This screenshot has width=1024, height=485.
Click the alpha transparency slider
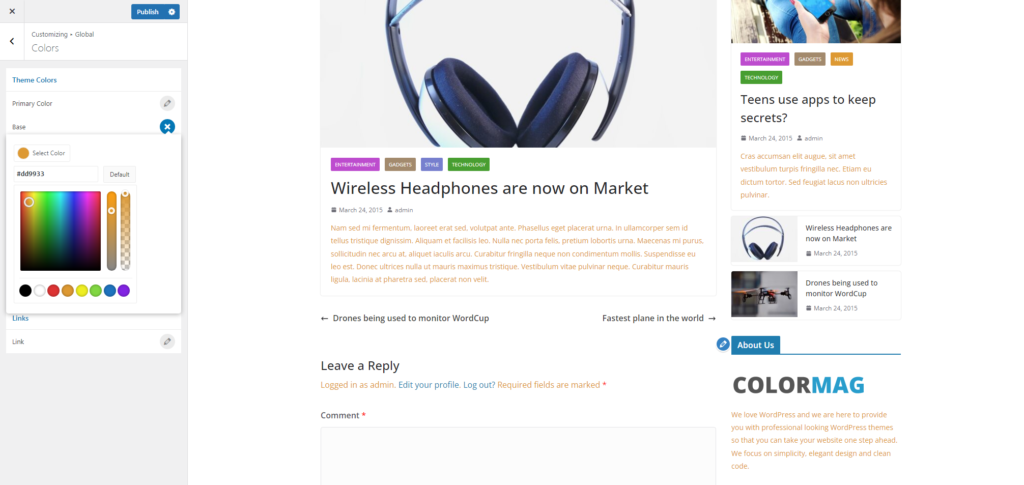pos(125,231)
